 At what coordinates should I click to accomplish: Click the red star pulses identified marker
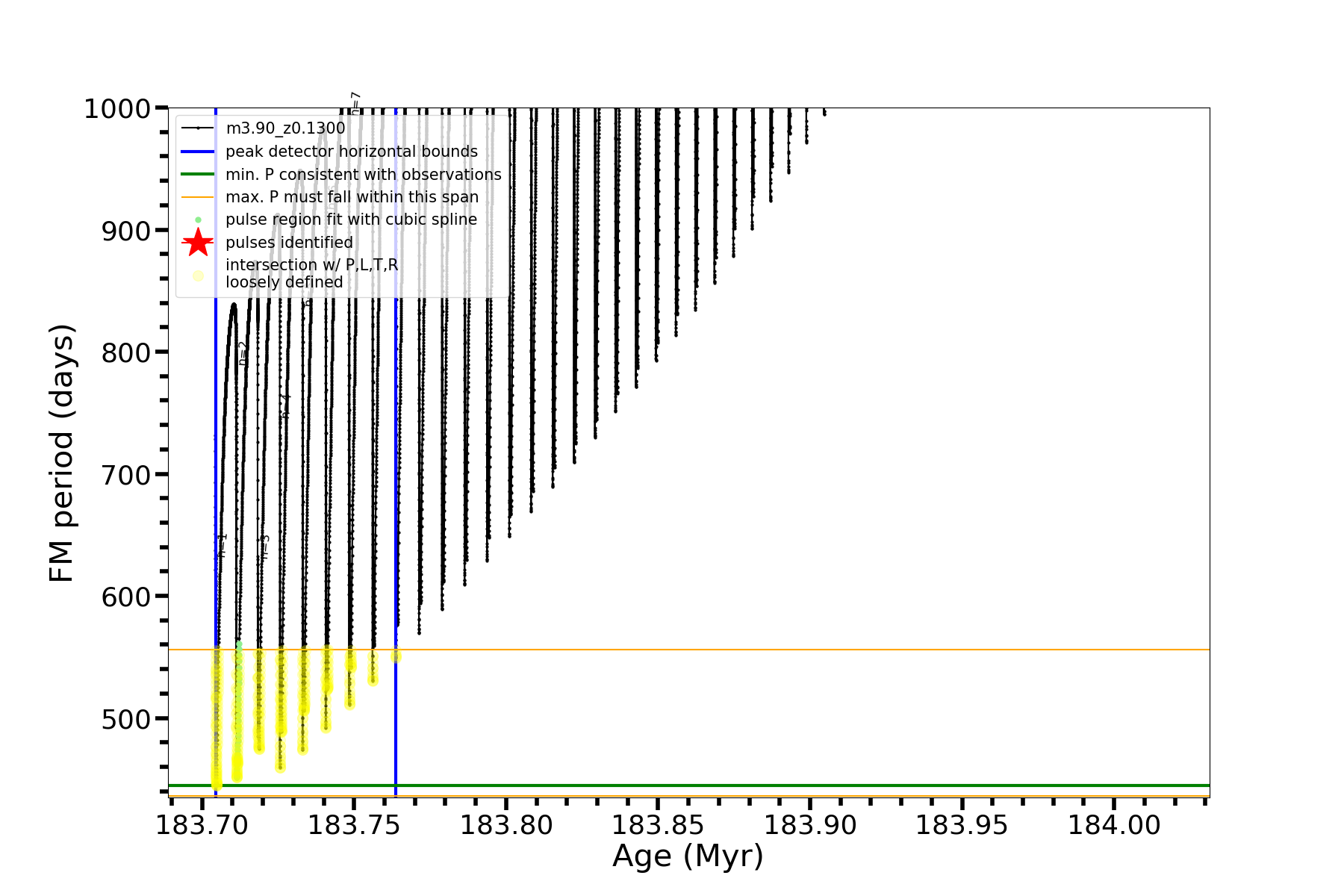[198, 243]
